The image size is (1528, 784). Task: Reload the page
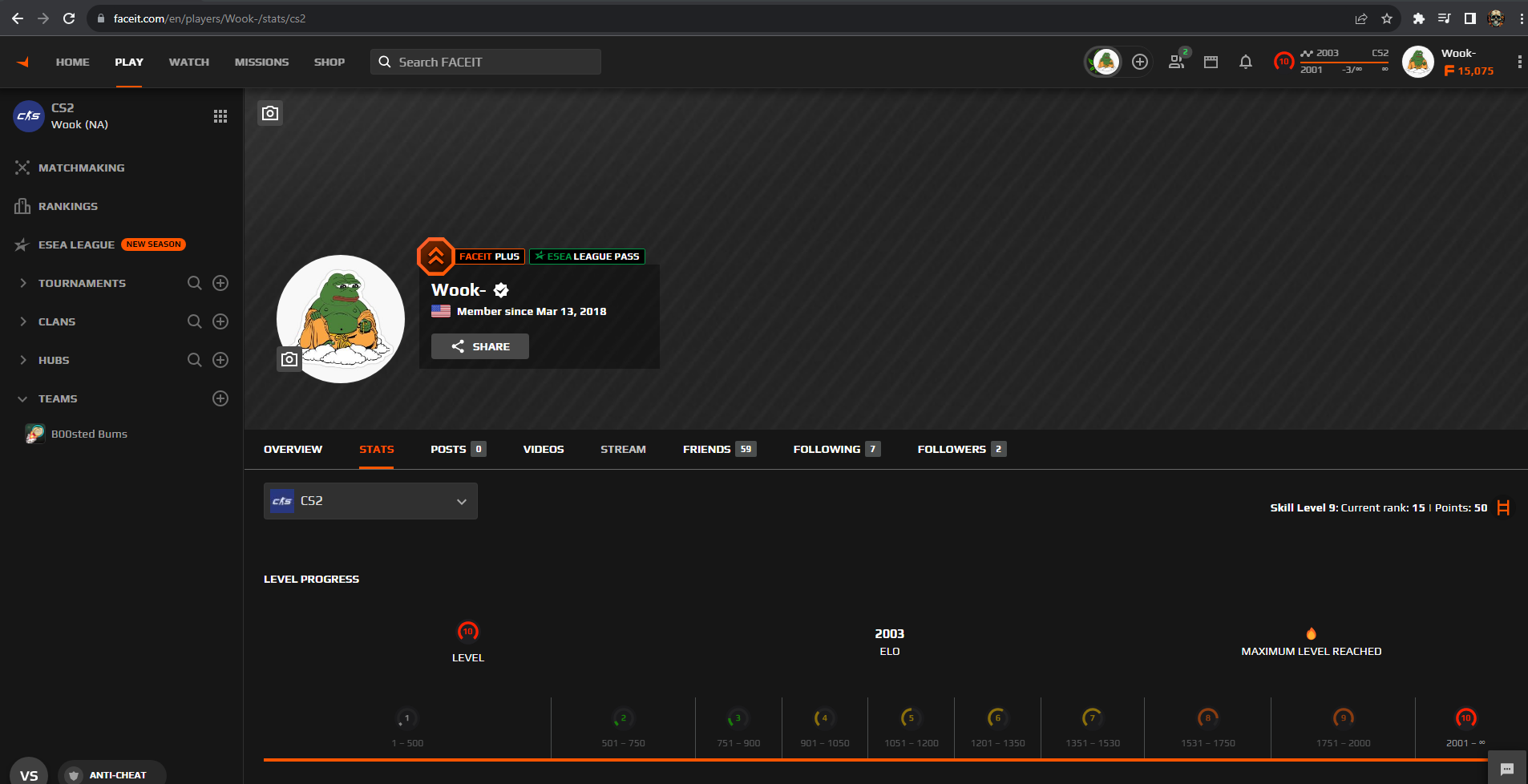[x=69, y=18]
